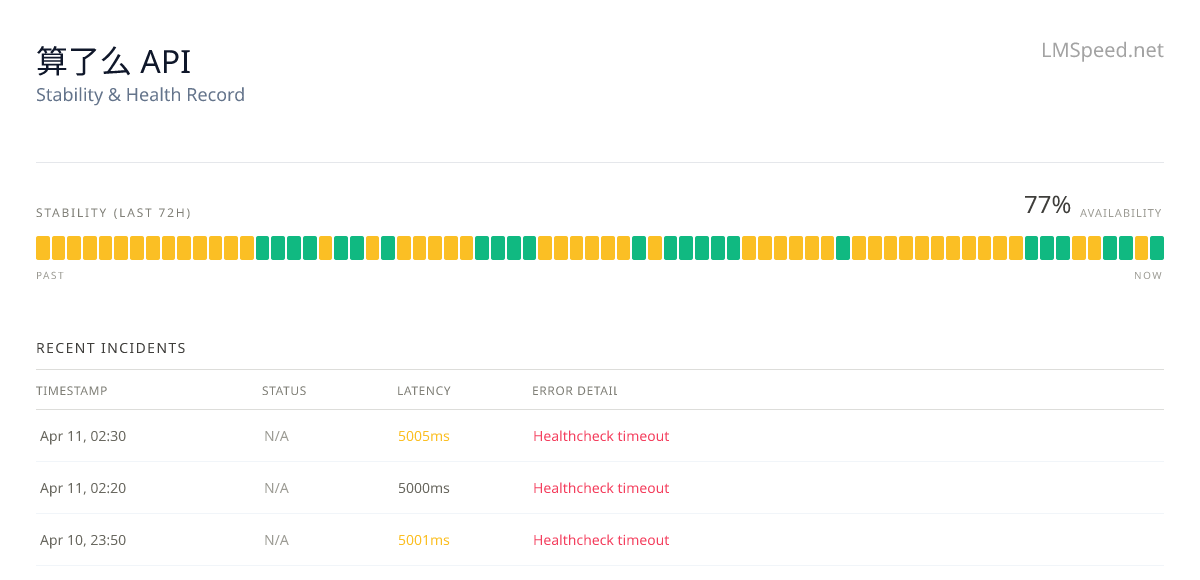Image resolution: width=1200 pixels, height=580 pixels.
Task: Click N/A status in the Apr 10, 23:50 row
Action: pyautogui.click(x=276, y=540)
